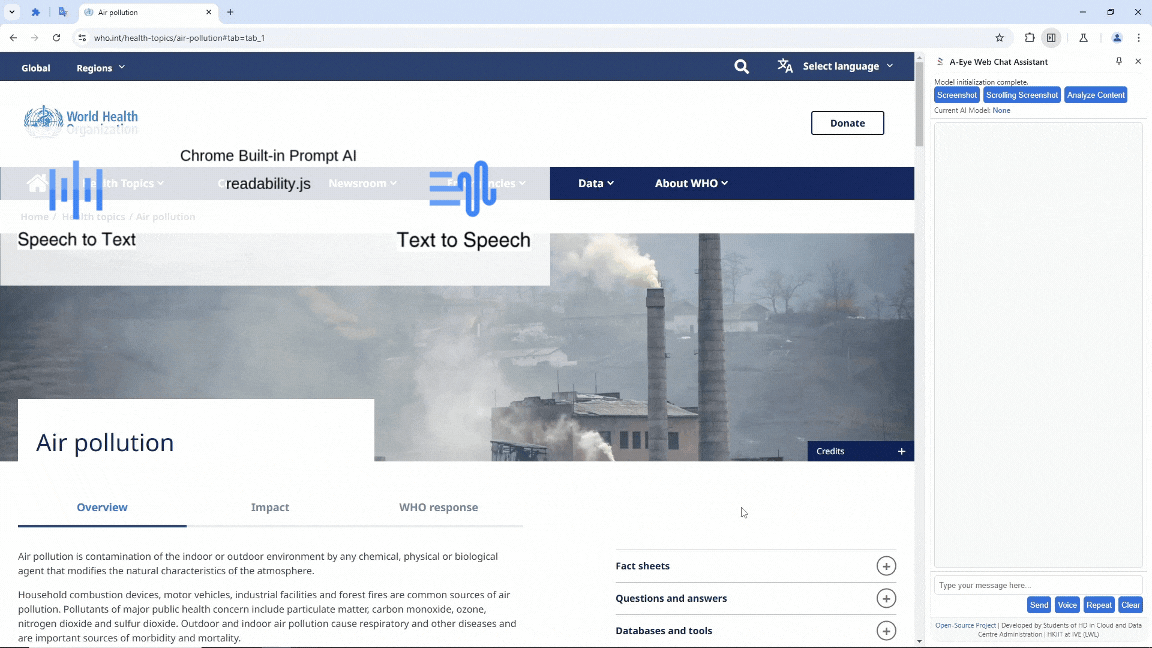Click Scrolling Screenshot button
This screenshot has height=648, width=1152.
tap(1022, 95)
